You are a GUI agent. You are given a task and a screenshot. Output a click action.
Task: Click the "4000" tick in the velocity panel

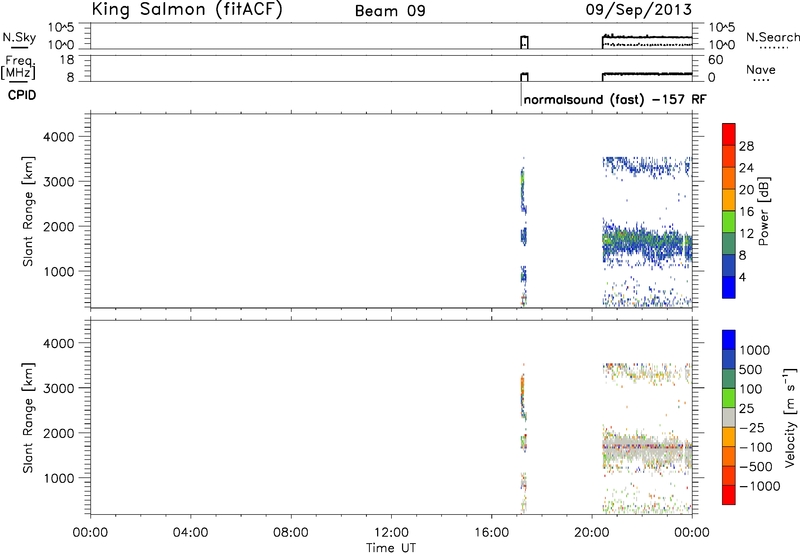coord(58,343)
